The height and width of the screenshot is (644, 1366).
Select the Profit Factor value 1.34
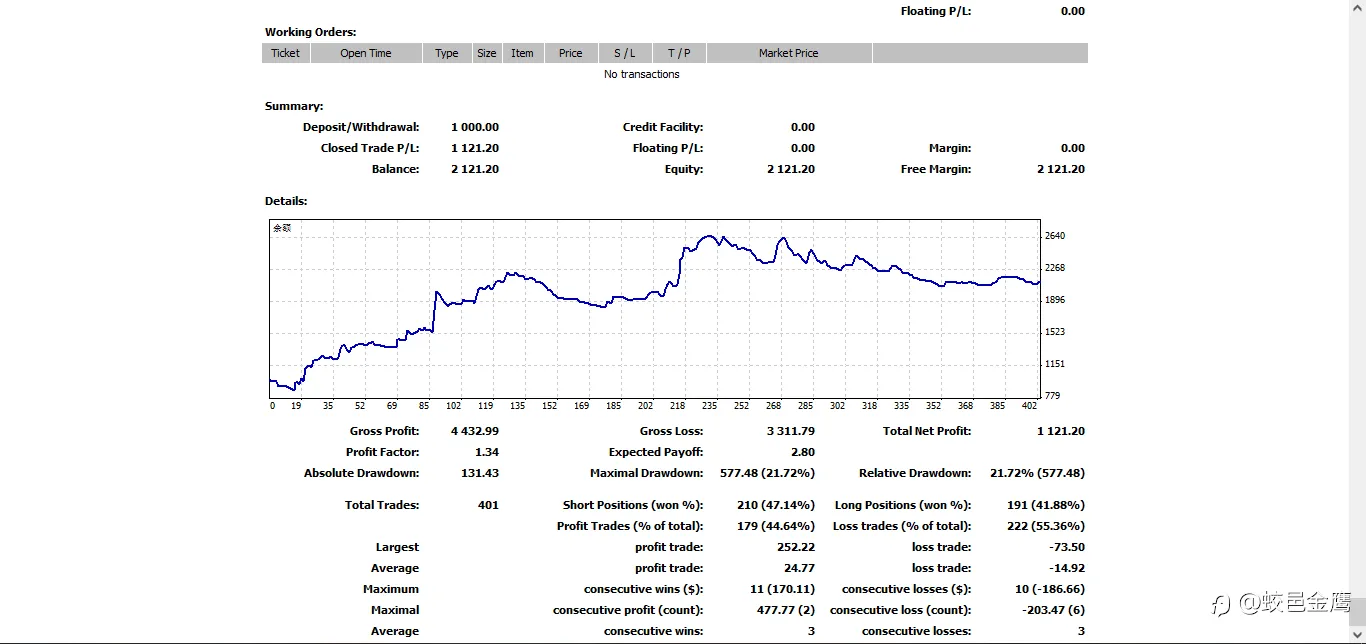(487, 452)
